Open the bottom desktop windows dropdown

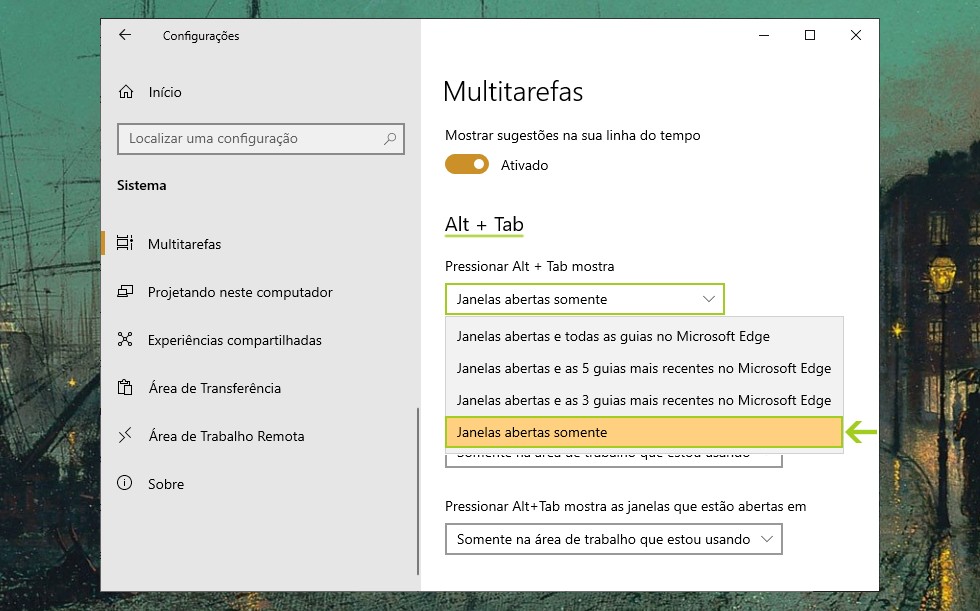613,539
